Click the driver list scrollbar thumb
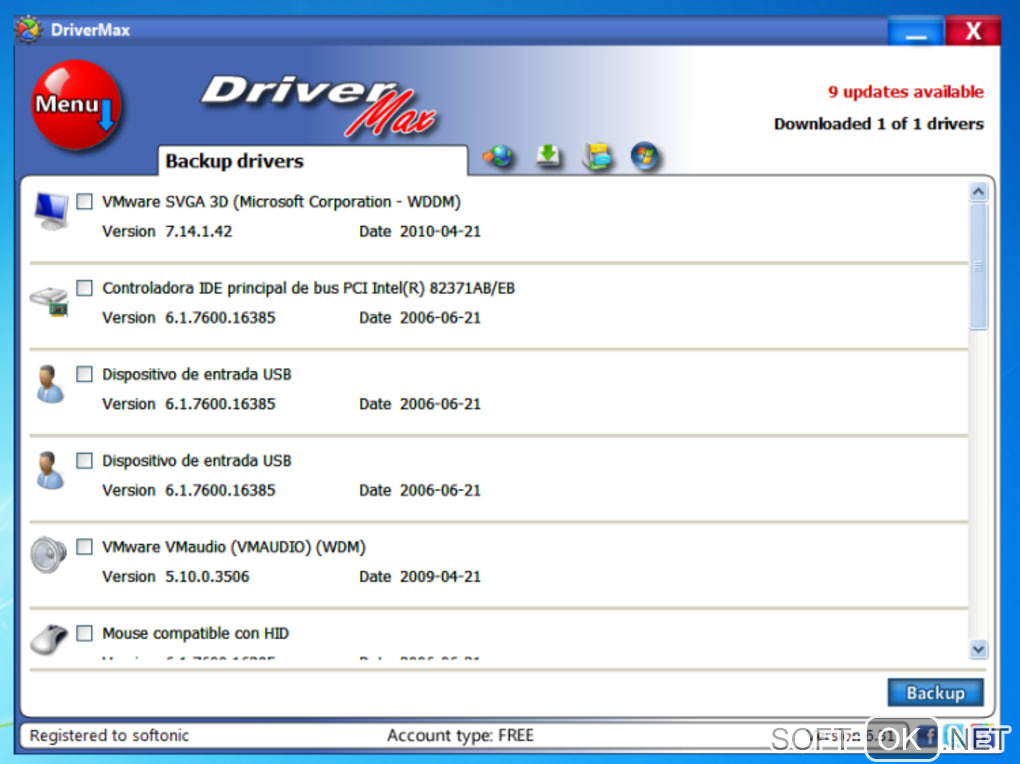 coord(978,267)
